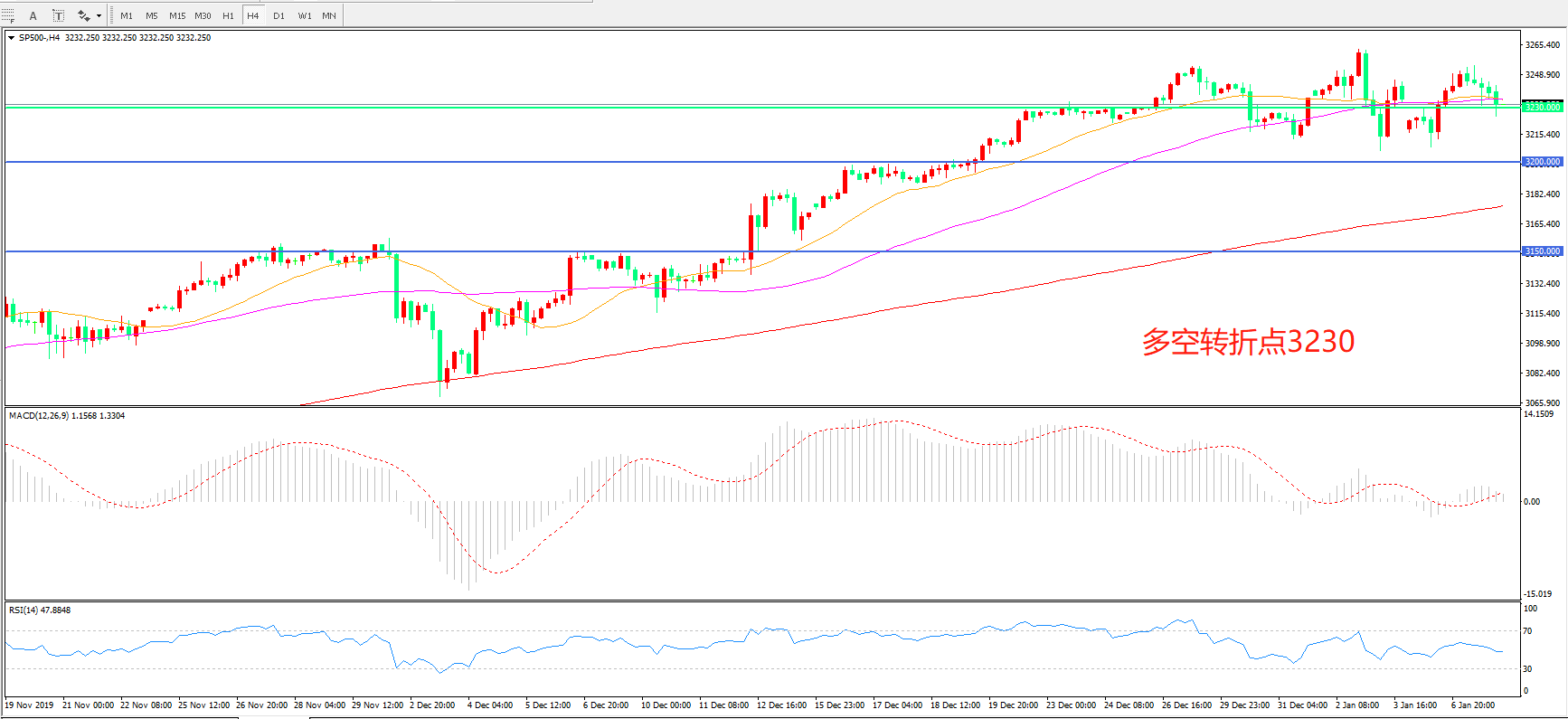
Task: Change chart to W1 weekly timeframe
Action: coord(305,15)
